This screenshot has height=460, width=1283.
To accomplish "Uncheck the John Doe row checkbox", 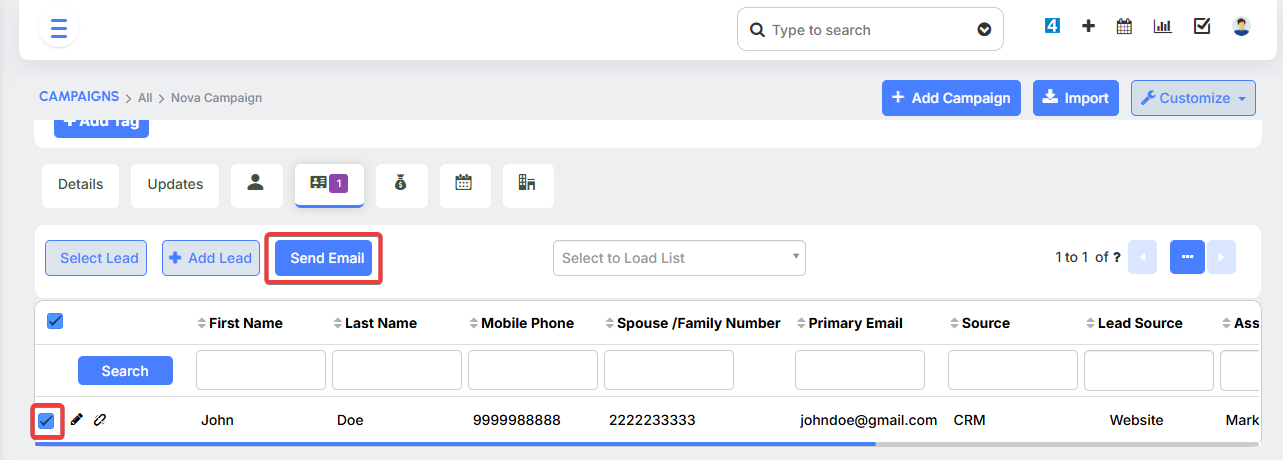I will [46, 421].
